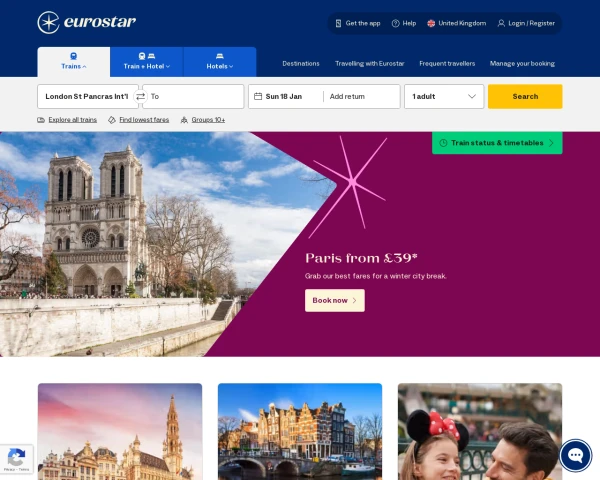Open the Trains tab

[73, 62]
